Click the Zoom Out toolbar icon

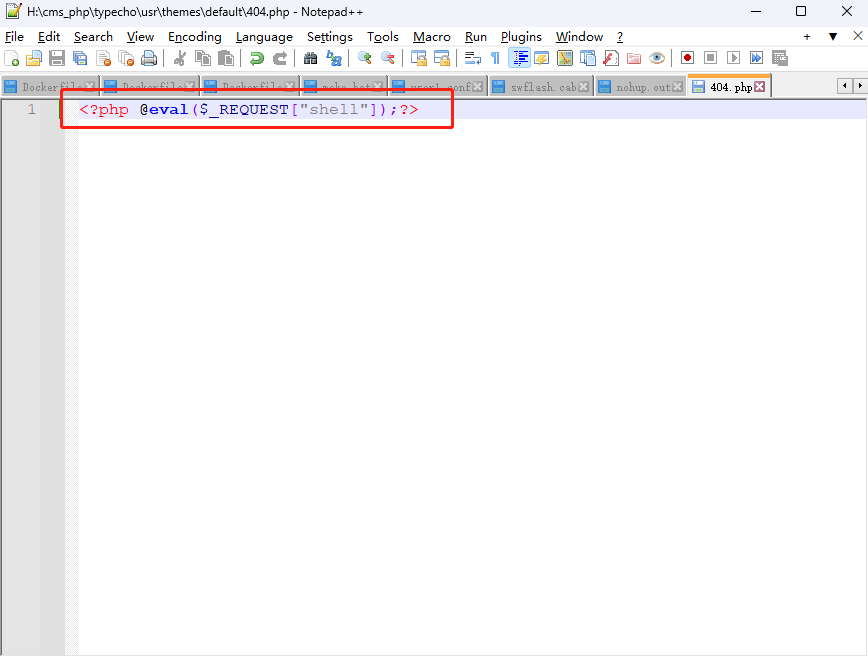click(388, 58)
